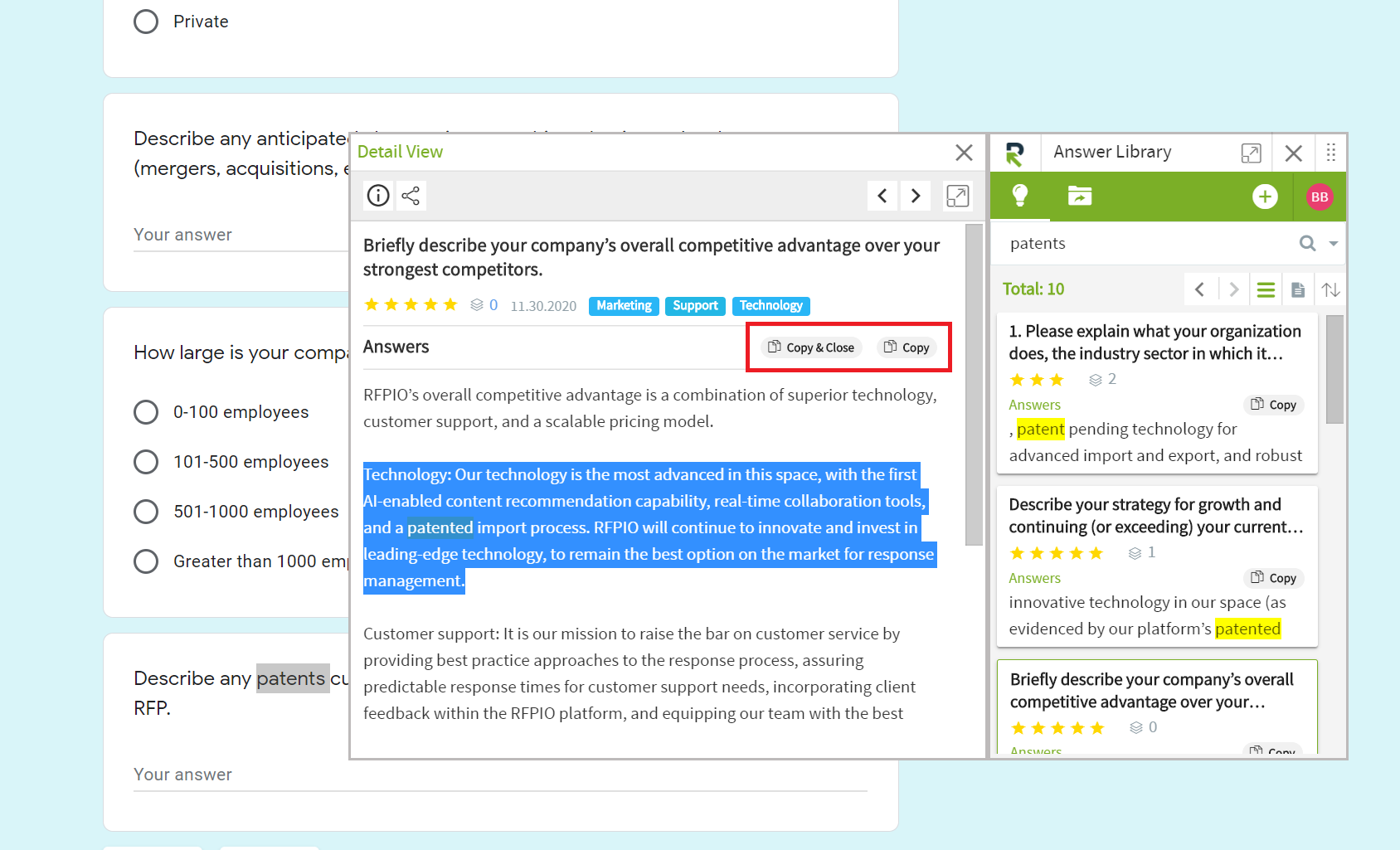Image resolution: width=1400 pixels, height=850 pixels.
Task: Select Greater than 1000 employees option
Action: point(146,561)
